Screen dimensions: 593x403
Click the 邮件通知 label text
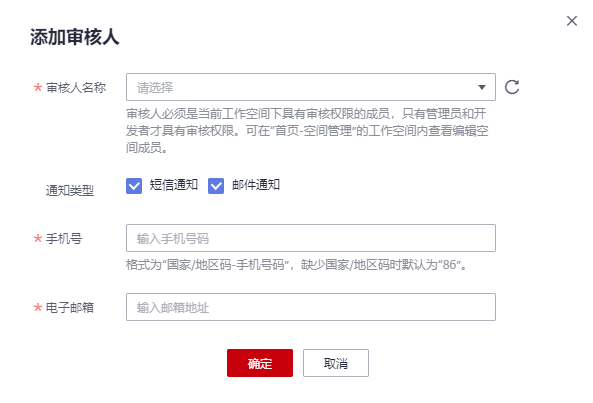coord(256,185)
